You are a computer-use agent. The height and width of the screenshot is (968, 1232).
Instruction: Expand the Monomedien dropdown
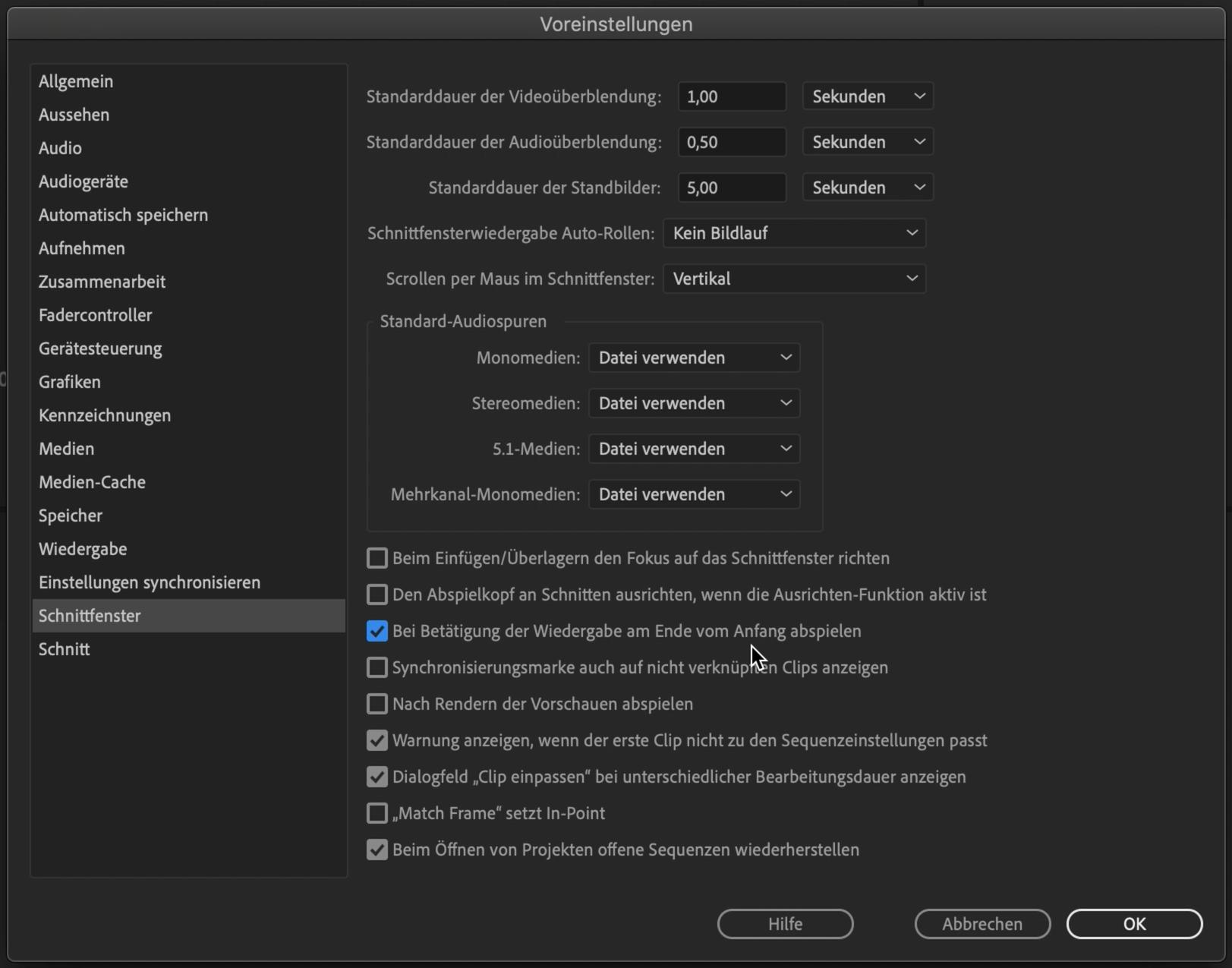point(694,358)
